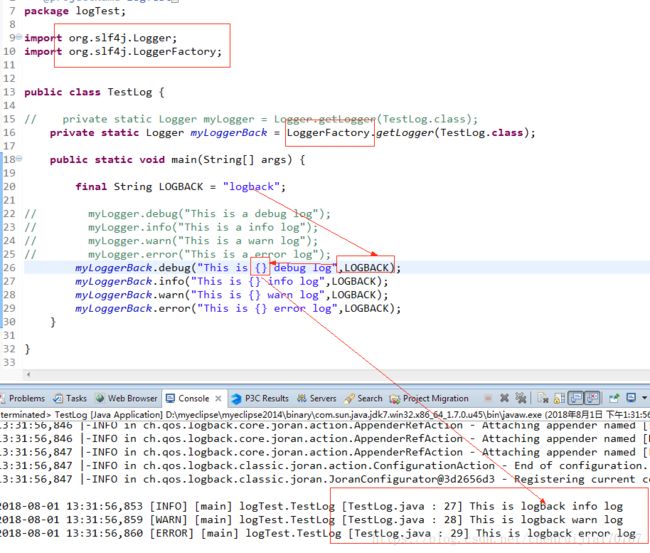
Task: Click the greyed-out Terminate red square
Action: point(488,398)
